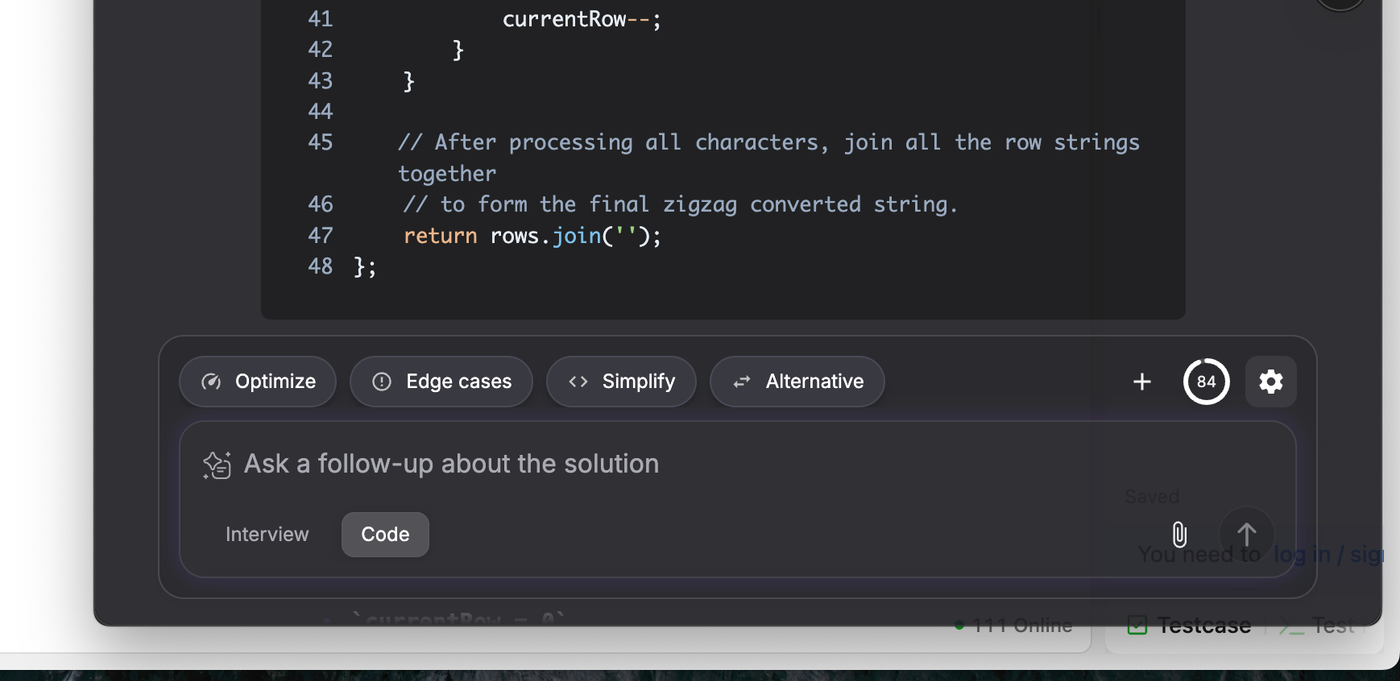Open the Testcase tab in the background page
1400x681 pixels.
click(x=1189, y=626)
